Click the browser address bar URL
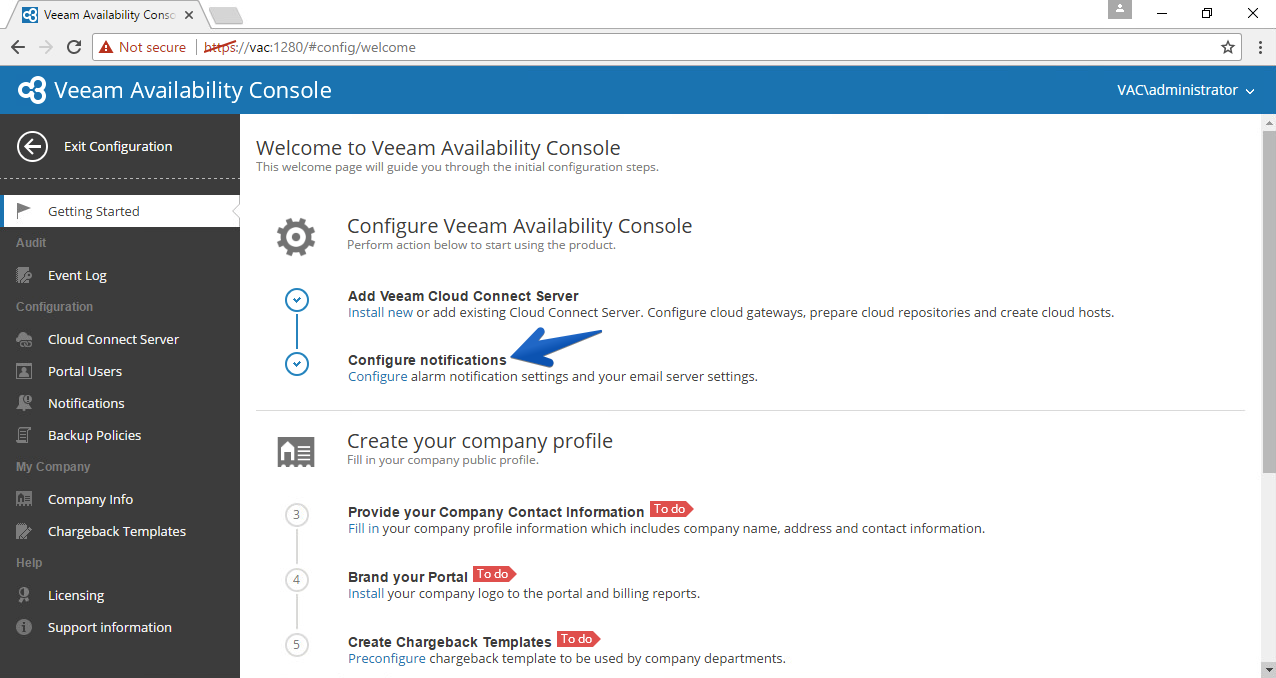This screenshot has height=678, width=1276. click(310, 47)
